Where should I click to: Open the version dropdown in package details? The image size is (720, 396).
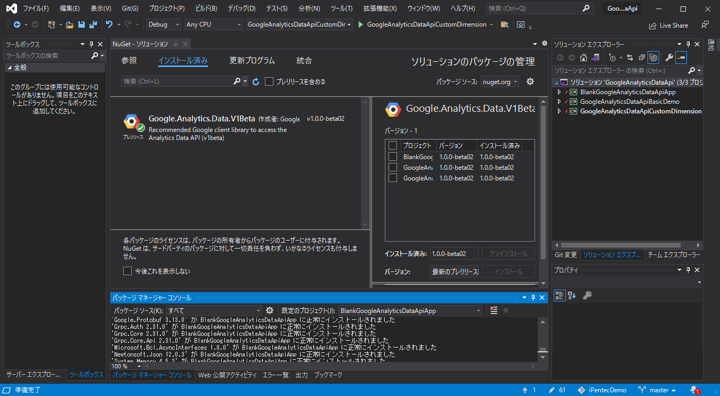click(x=455, y=272)
